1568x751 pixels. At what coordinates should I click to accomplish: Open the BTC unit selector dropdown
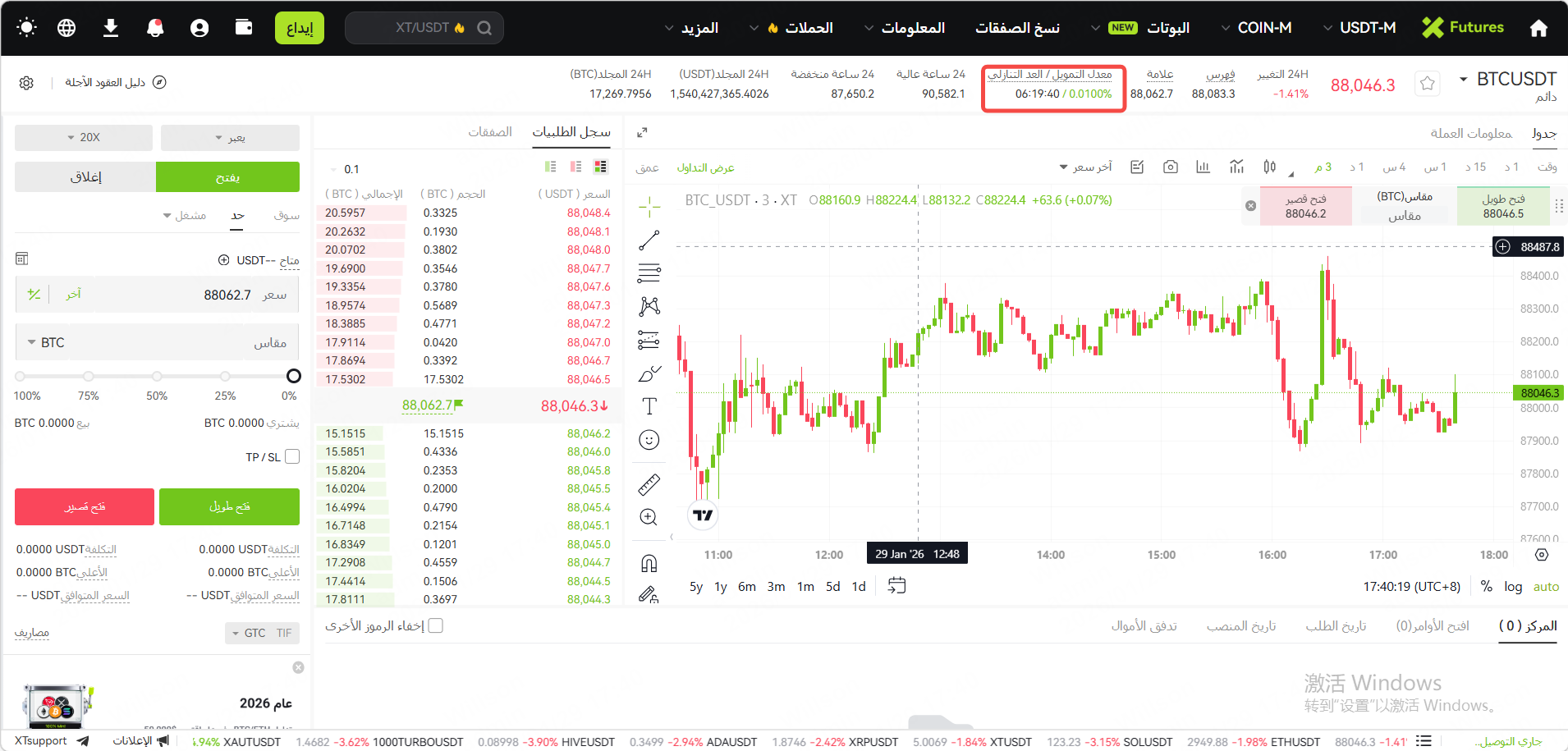click(x=46, y=343)
